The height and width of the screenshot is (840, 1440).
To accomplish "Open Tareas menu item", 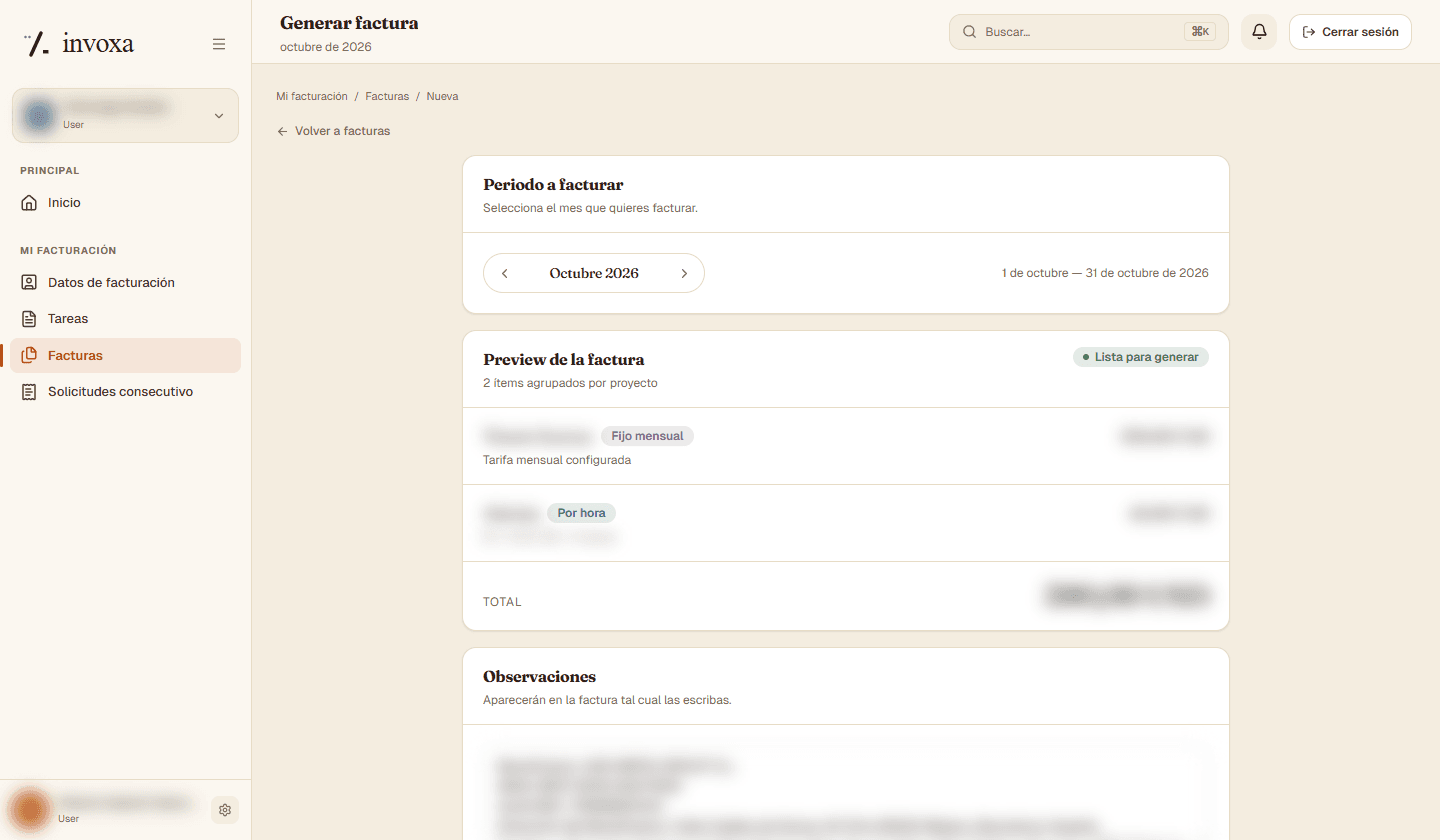I will pyautogui.click(x=126, y=319).
